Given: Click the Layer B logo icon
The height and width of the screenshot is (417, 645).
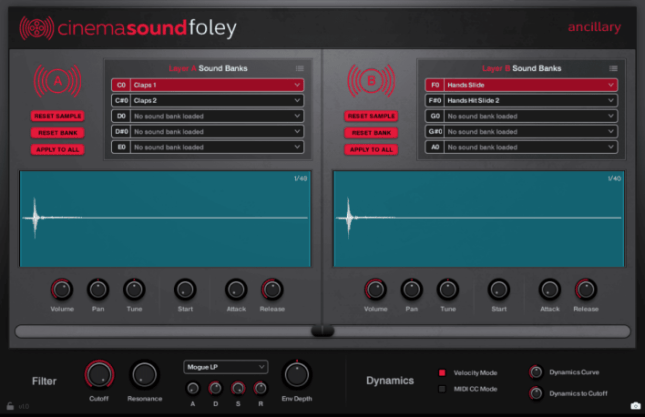Looking at the screenshot, I should coord(371,81).
